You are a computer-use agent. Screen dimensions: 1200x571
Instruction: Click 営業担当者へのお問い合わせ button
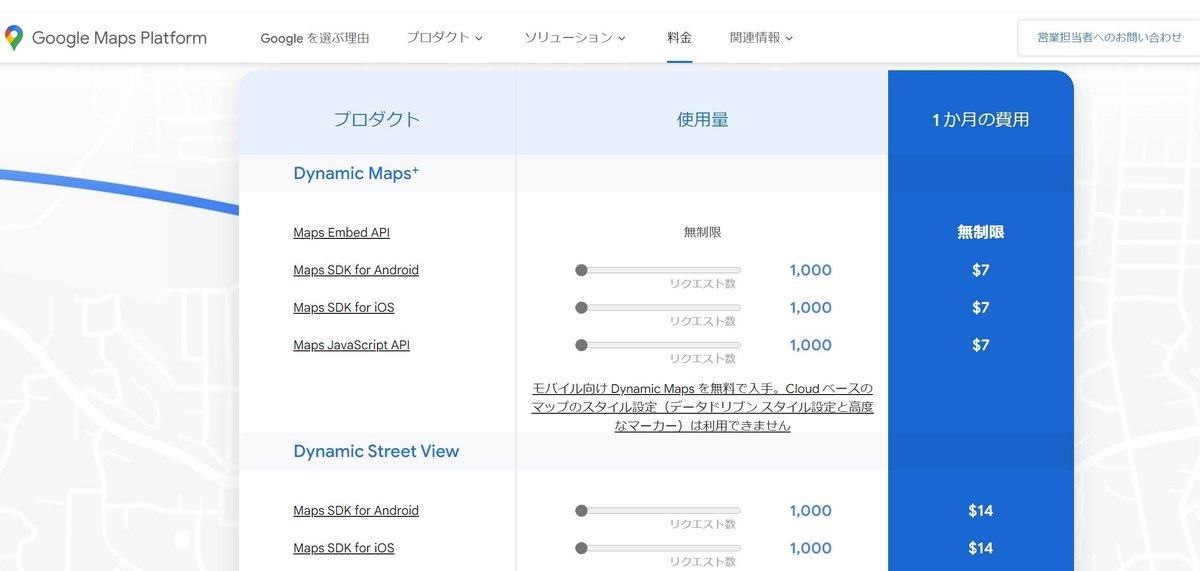[1109, 38]
